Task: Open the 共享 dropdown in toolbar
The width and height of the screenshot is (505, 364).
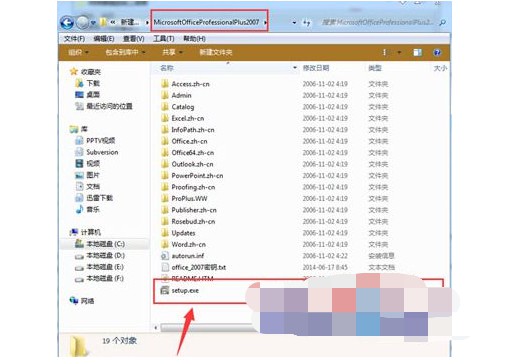Action: [x=172, y=52]
